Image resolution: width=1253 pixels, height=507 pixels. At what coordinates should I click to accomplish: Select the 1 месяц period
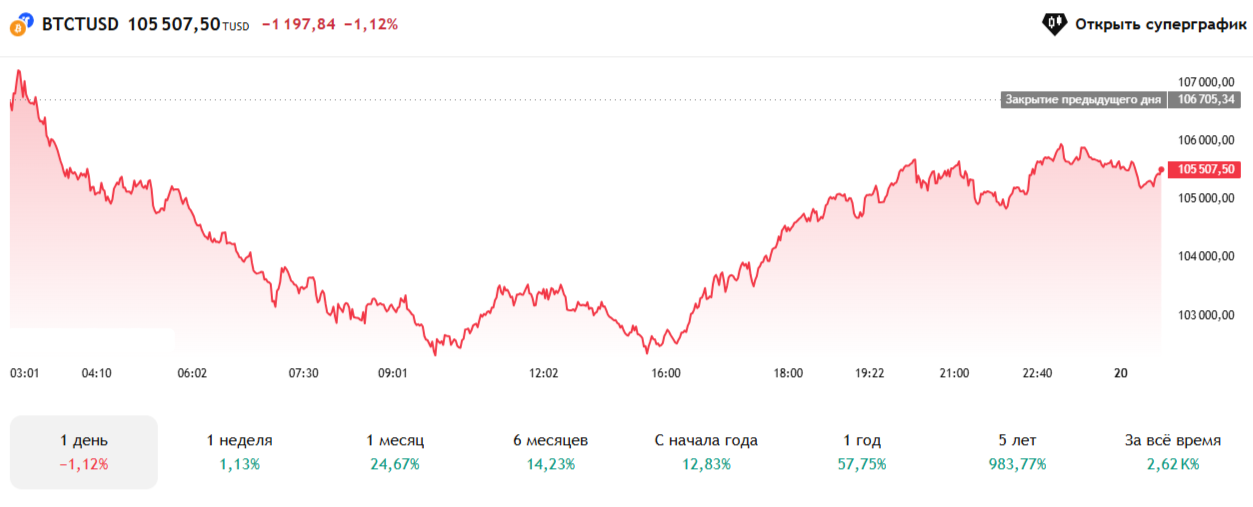(x=395, y=452)
